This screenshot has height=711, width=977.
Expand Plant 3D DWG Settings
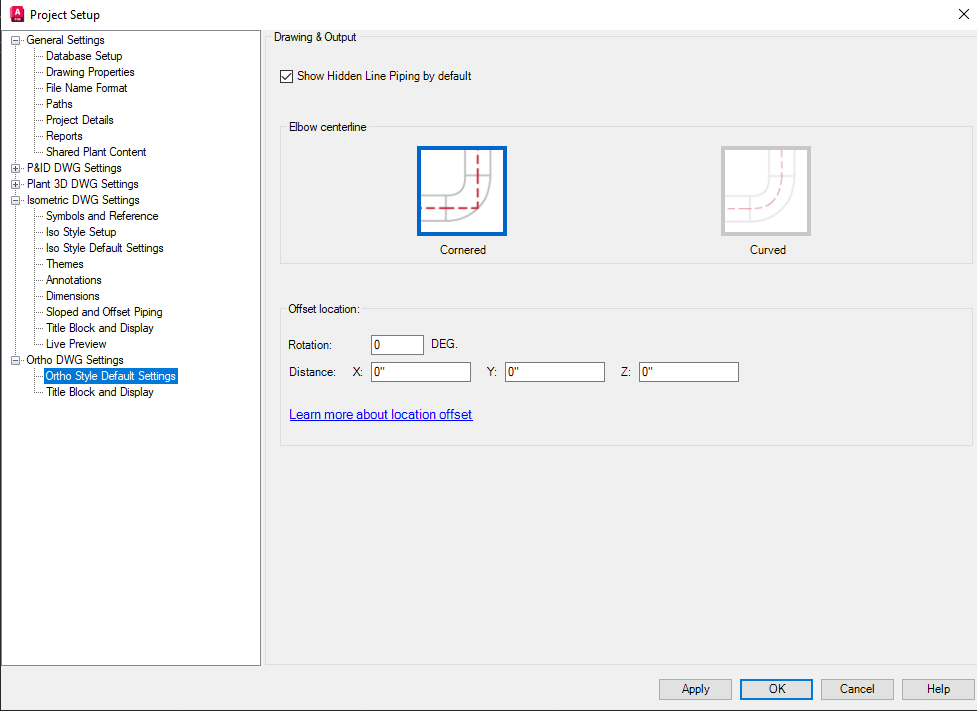(15, 183)
